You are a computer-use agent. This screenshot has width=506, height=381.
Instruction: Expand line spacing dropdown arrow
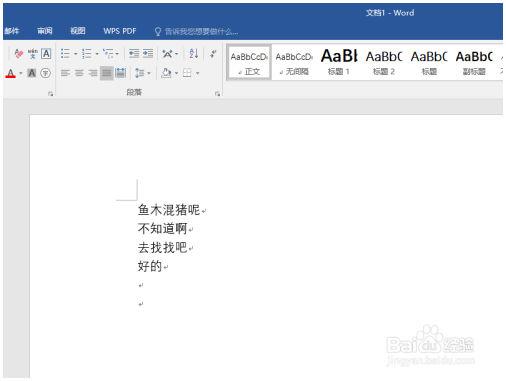pos(149,73)
